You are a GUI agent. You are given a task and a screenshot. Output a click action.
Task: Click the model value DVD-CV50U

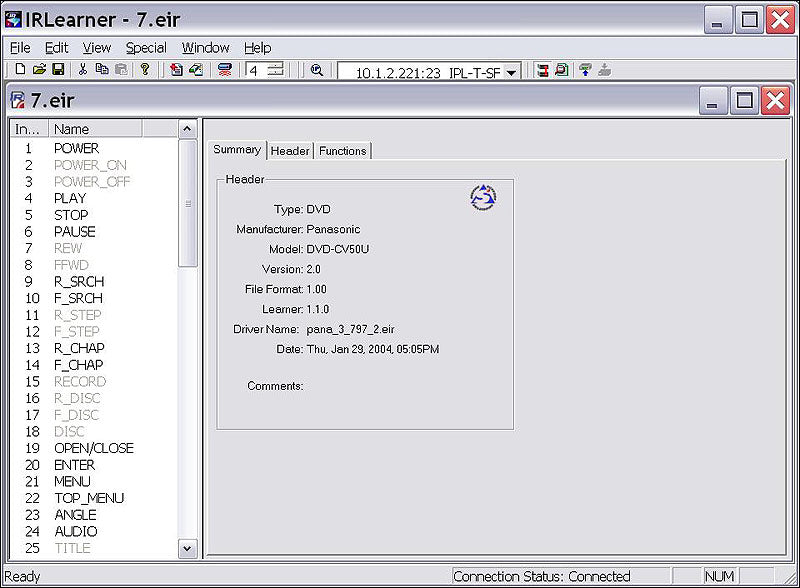pos(338,250)
